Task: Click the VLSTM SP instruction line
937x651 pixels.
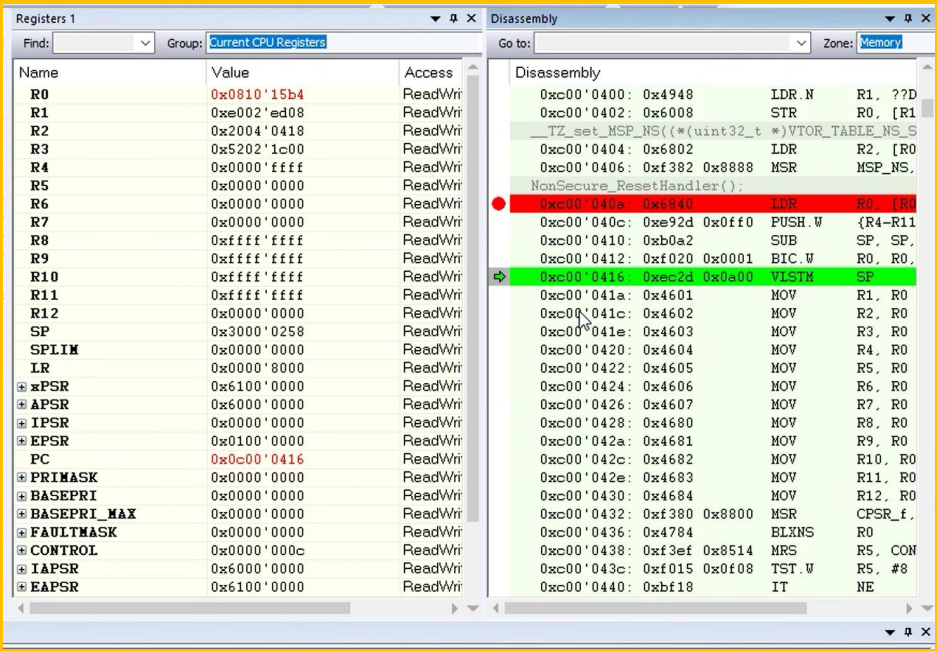Action: (x=713, y=277)
